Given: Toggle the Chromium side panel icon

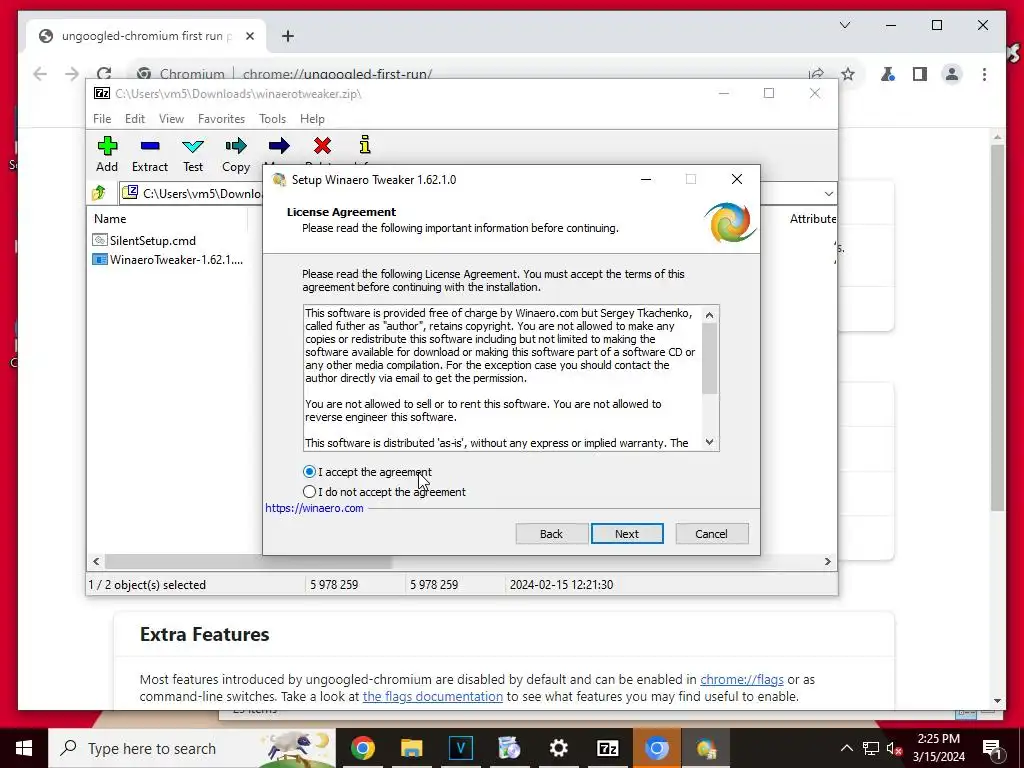Looking at the screenshot, I should 920,74.
